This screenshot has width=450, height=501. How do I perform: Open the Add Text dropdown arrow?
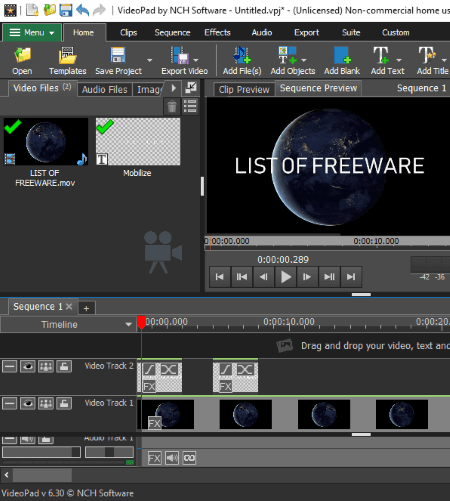tap(399, 60)
